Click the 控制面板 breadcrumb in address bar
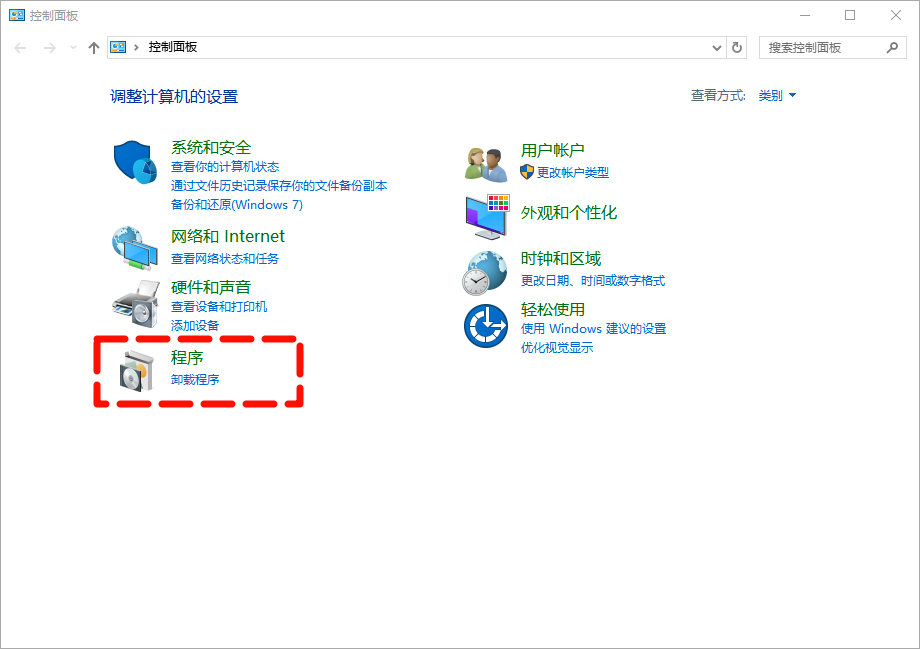 tap(172, 47)
